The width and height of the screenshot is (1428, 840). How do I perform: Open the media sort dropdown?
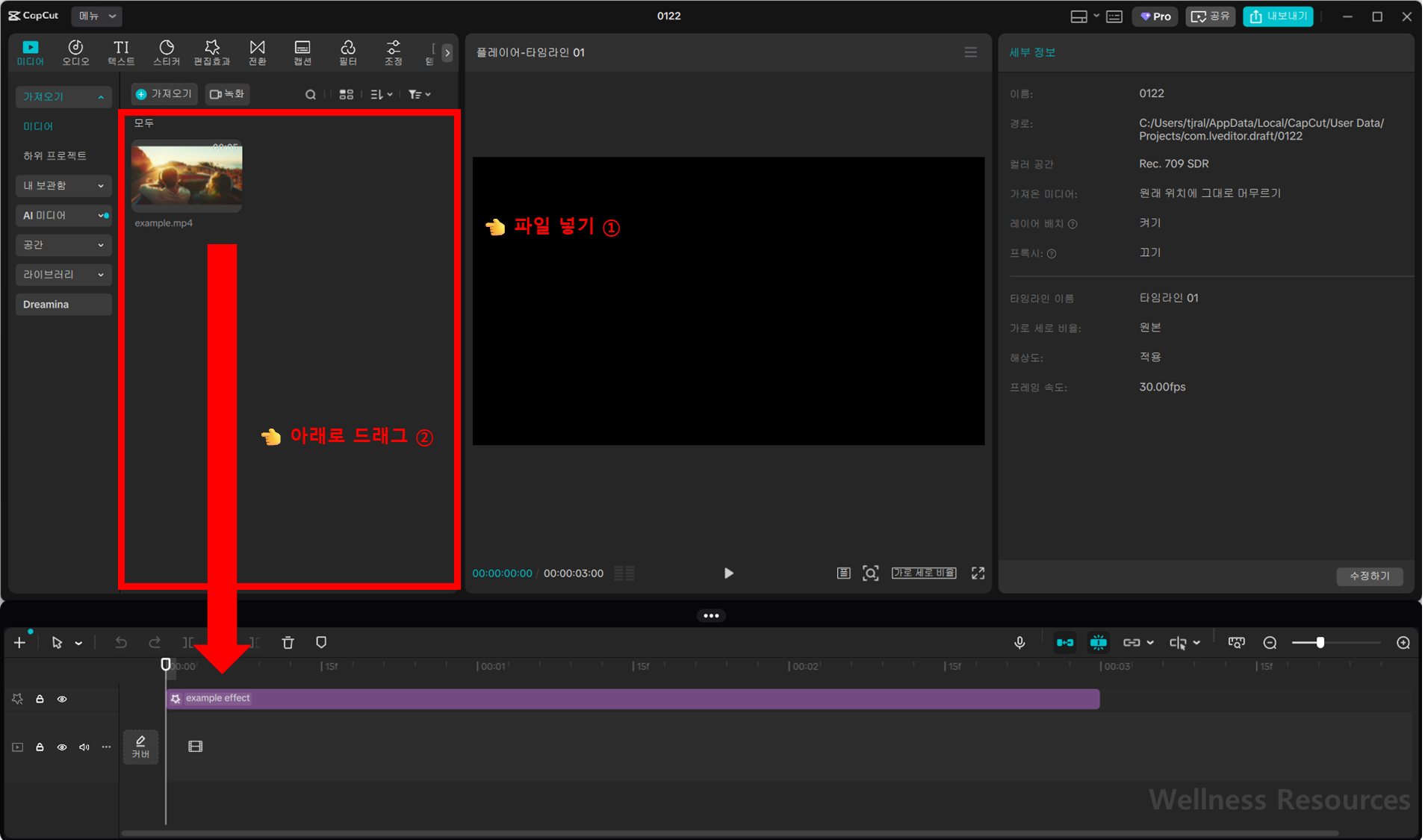(382, 94)
